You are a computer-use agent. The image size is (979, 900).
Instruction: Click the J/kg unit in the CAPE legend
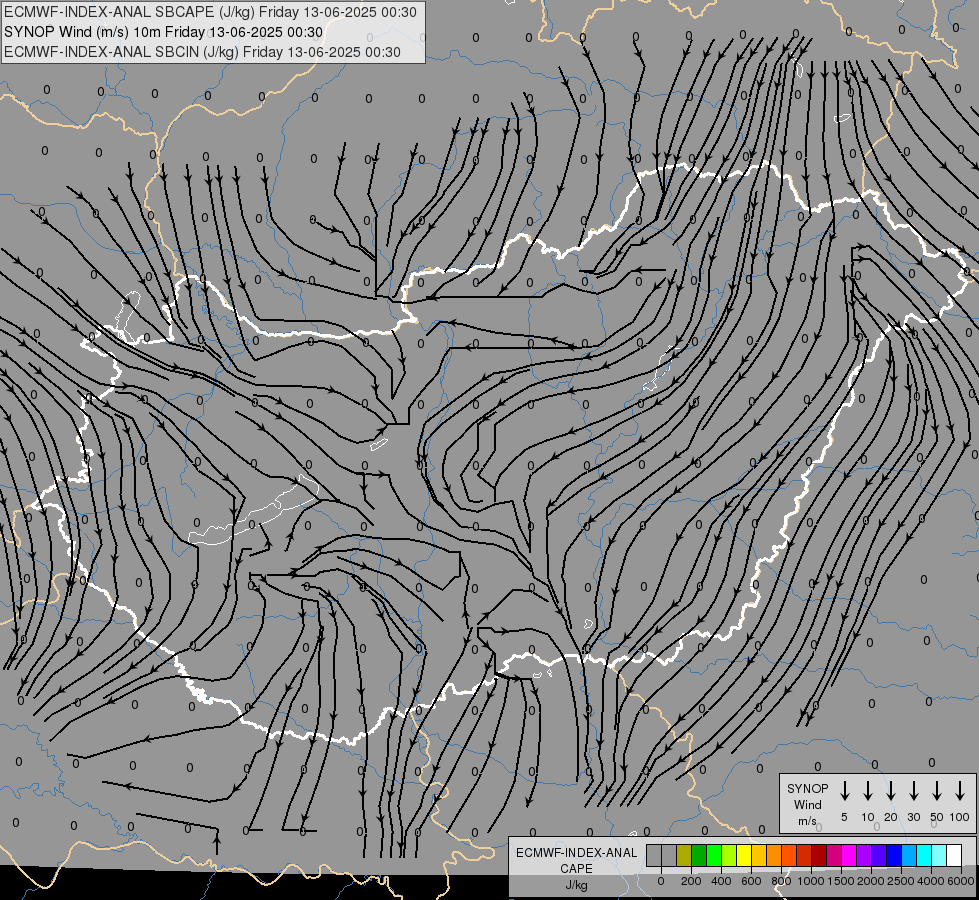pos(576,885)
